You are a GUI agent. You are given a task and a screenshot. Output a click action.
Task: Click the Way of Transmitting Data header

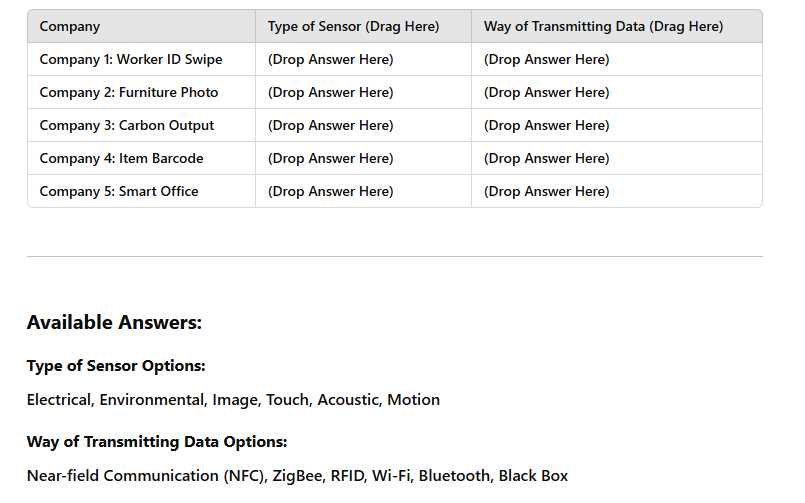(603, 26)
